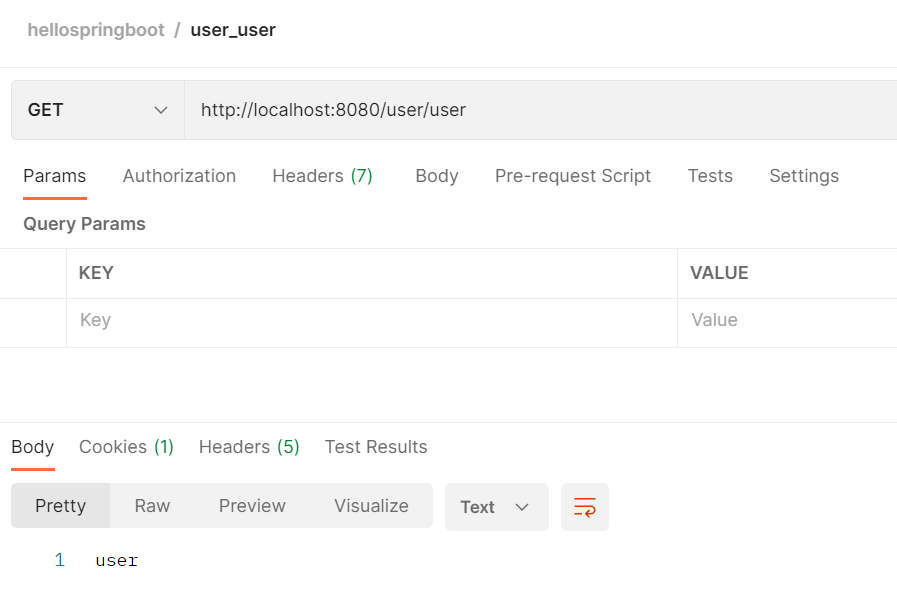Open the GET method dropdown
Viewport: 897px width, 615px height.
[98, 110]
